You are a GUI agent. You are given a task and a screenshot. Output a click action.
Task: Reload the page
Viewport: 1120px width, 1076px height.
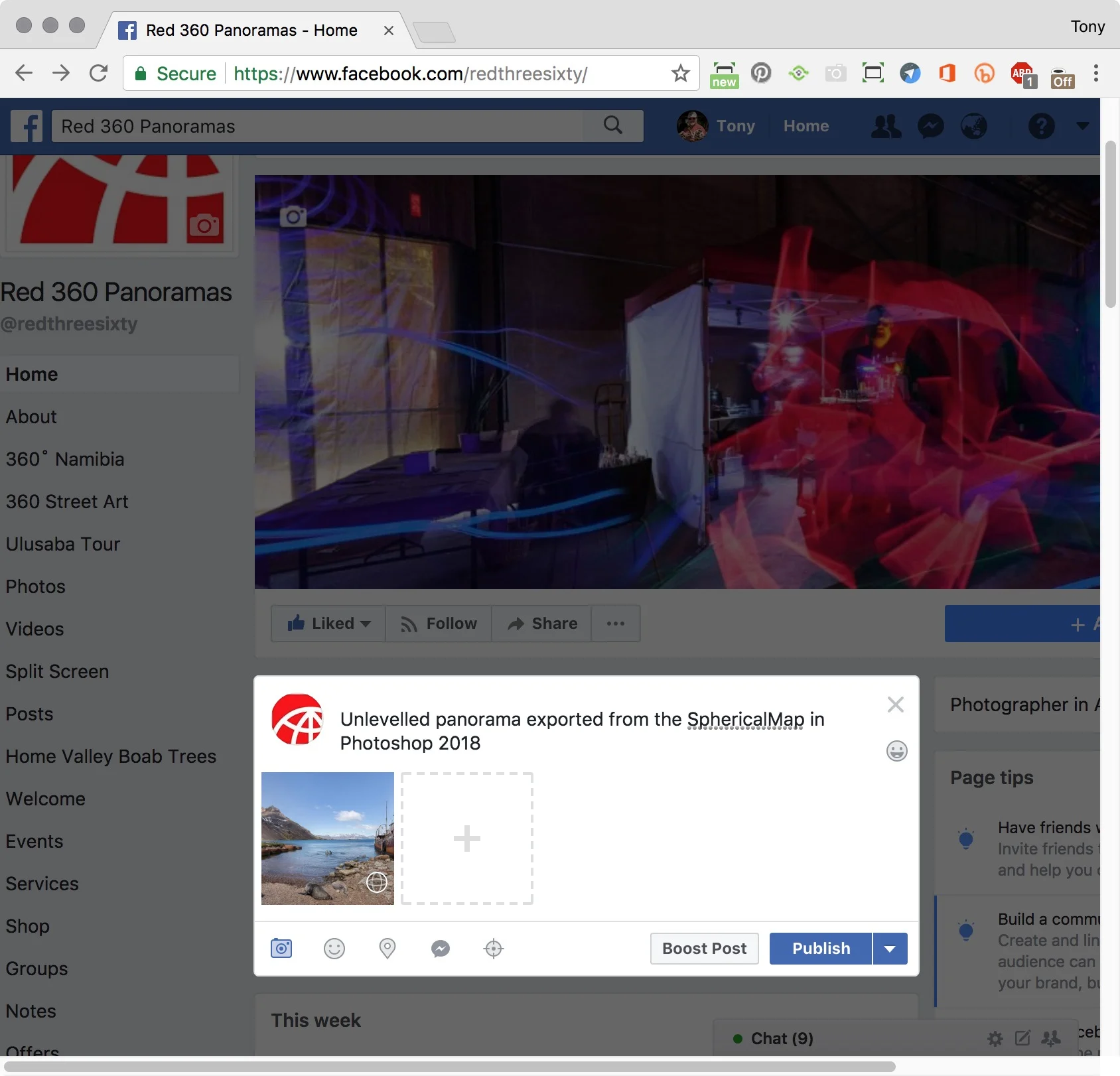pos(98,73)
